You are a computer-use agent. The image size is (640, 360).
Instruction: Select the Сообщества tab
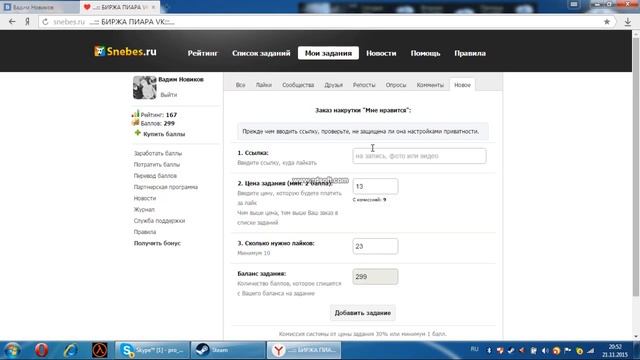[298, 85]
